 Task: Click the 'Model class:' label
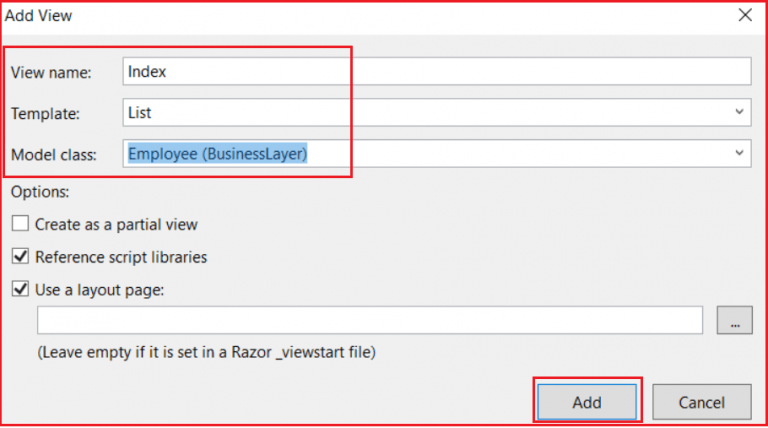54,155
